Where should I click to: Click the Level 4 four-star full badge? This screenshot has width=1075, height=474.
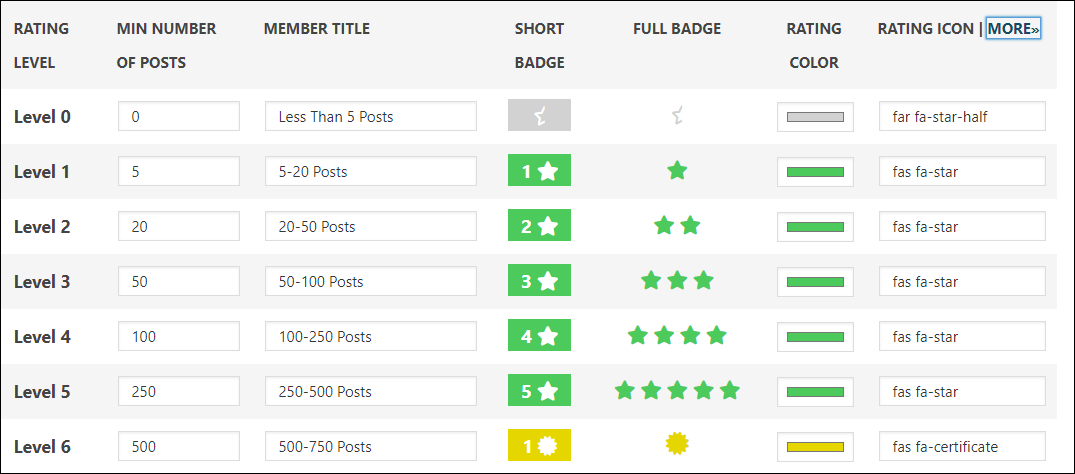[677, 336]
